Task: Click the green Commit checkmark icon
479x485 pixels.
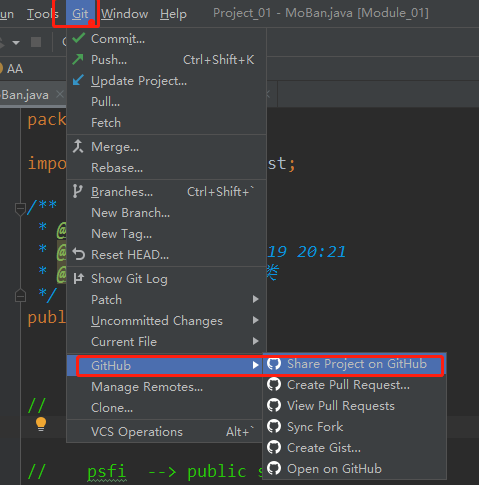Action: pos(79,38)
